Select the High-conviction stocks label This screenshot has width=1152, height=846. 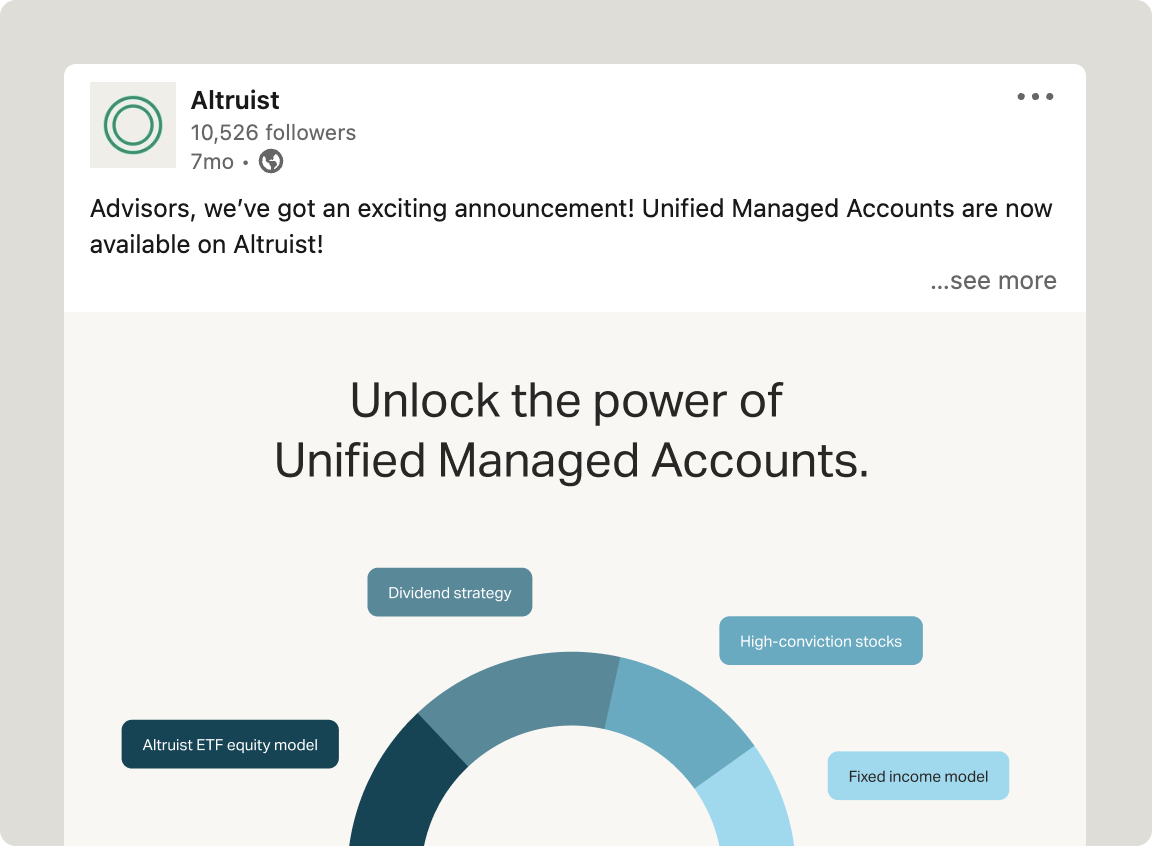point(821,640)
